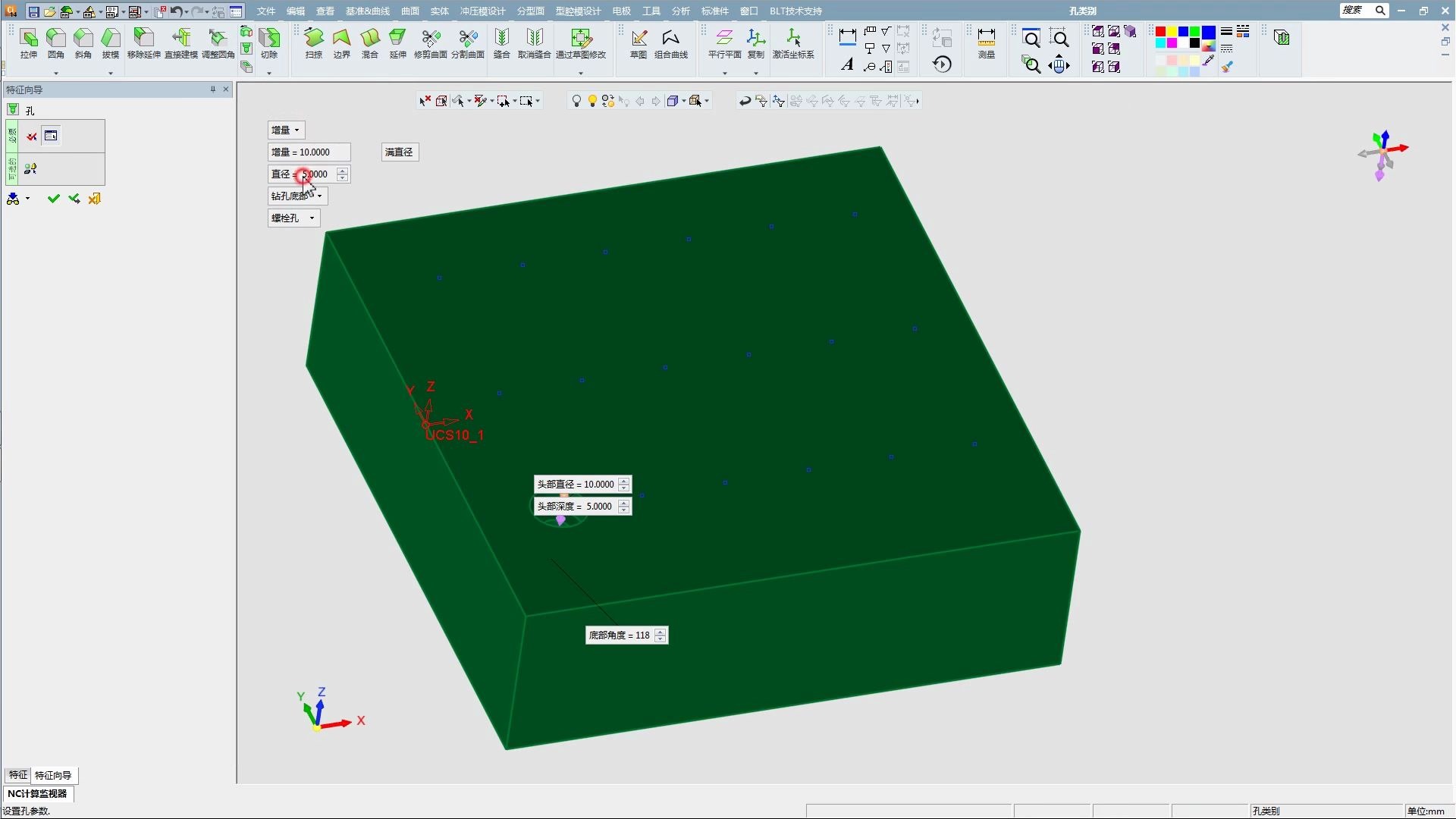The image size is (1456, 819).
Task: Click the 头部直径 value field
Action: coord(598,484)
